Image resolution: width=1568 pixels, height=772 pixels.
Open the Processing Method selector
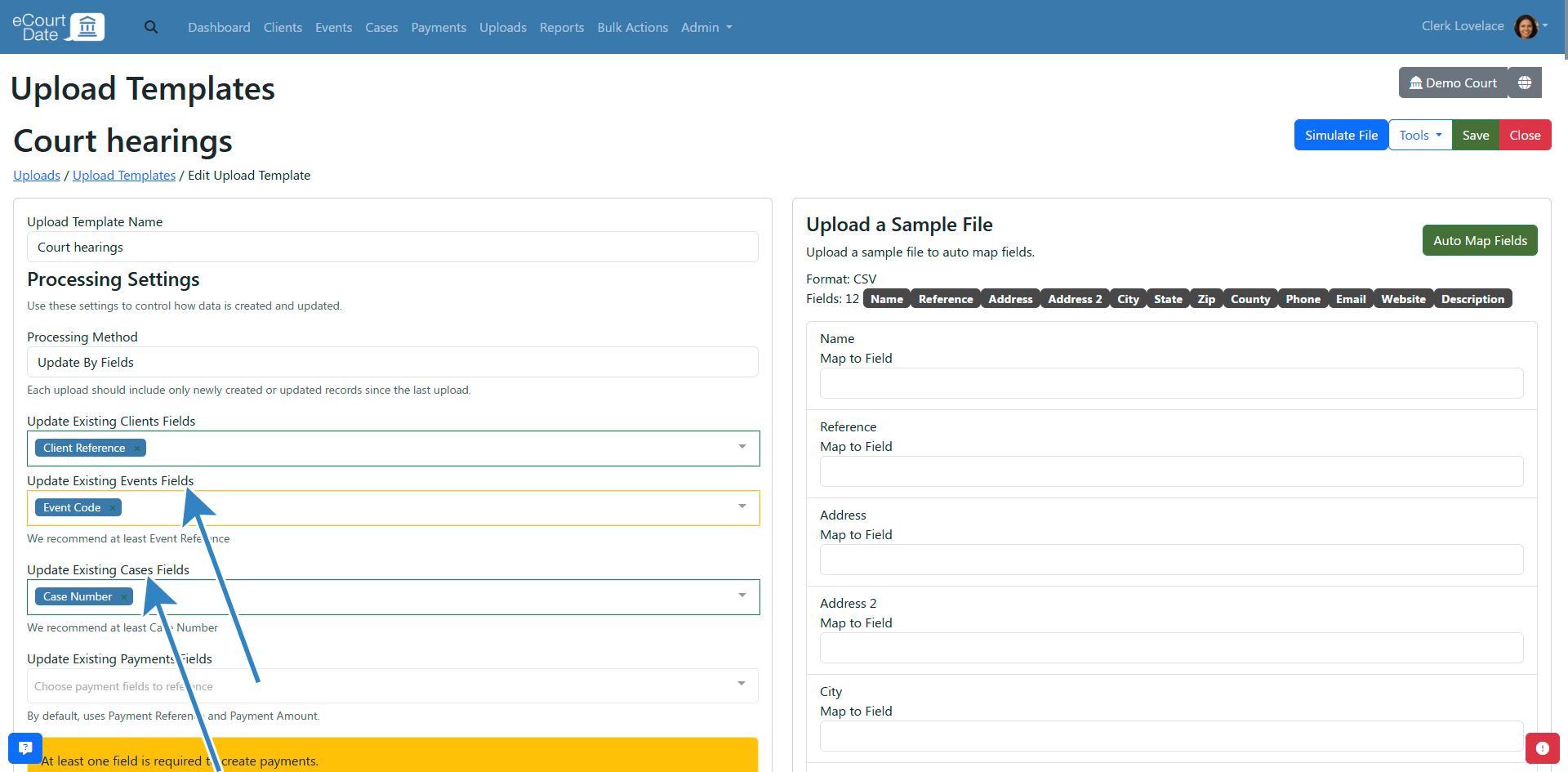pos(393,362)
